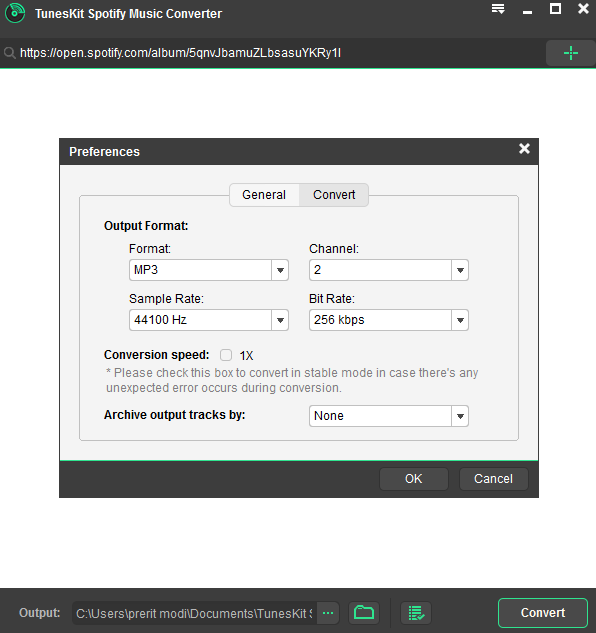
Task: Click the Output Format: heading text
Action: pos(146,226)
